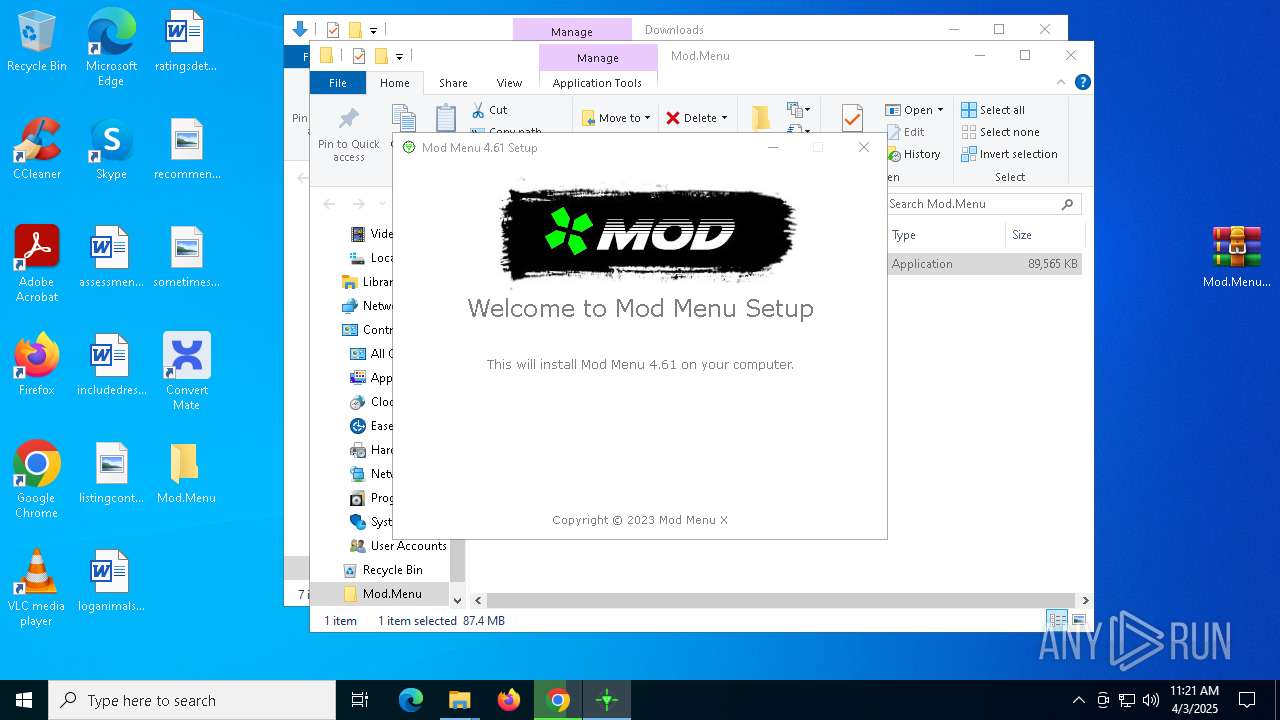
Task: Click the Mod Menu installer taskbar icon
Action: click(x=607, y=700)
